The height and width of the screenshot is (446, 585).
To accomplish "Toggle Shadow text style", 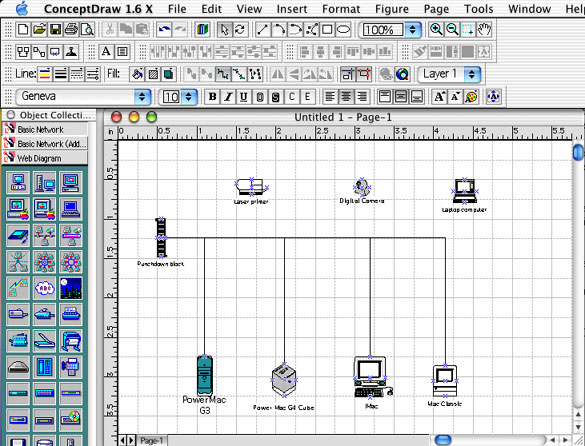I will 275,97.
